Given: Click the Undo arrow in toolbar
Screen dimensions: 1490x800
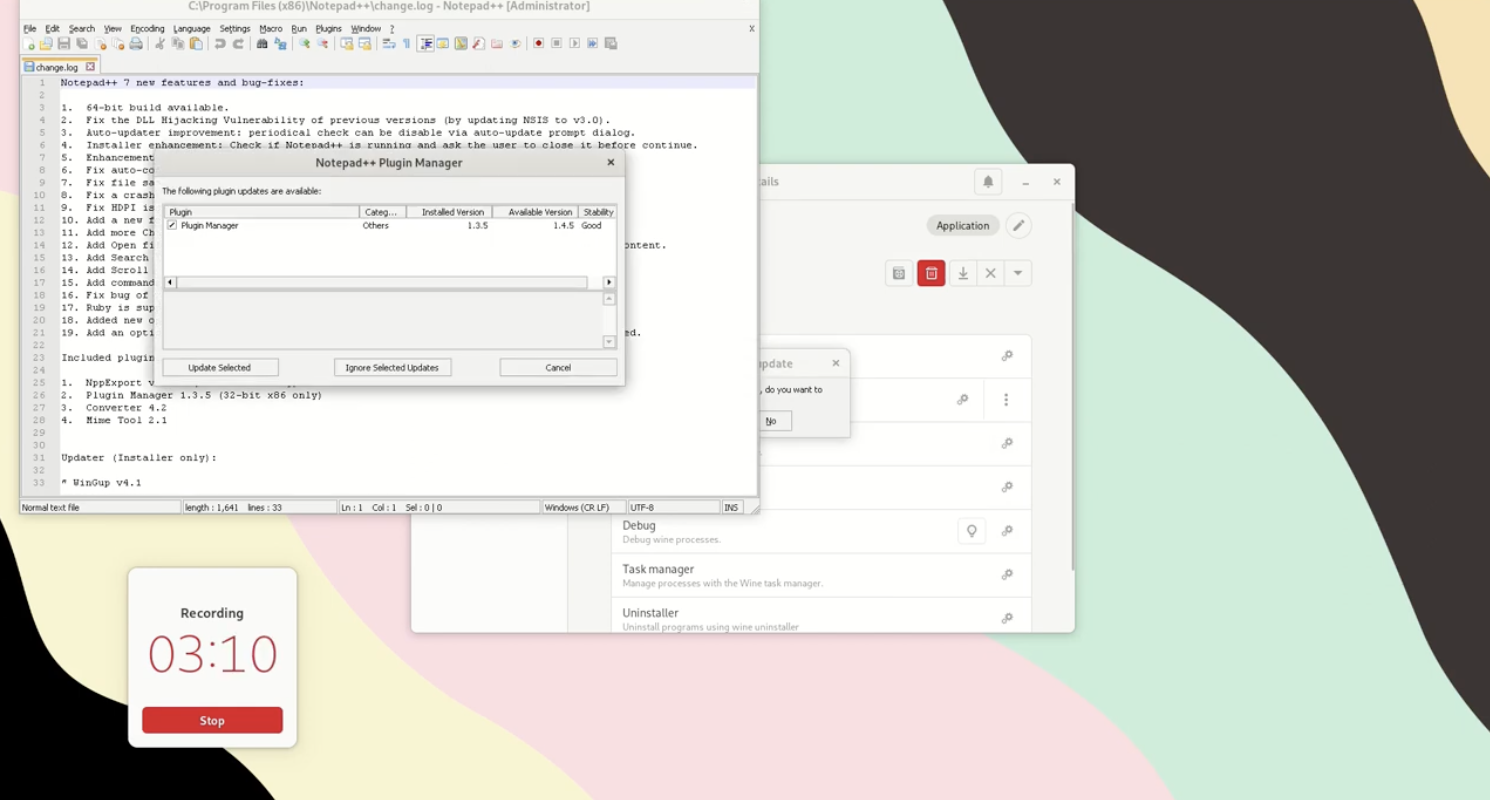Looking at the screenshot, I should [x=220, y=44].
